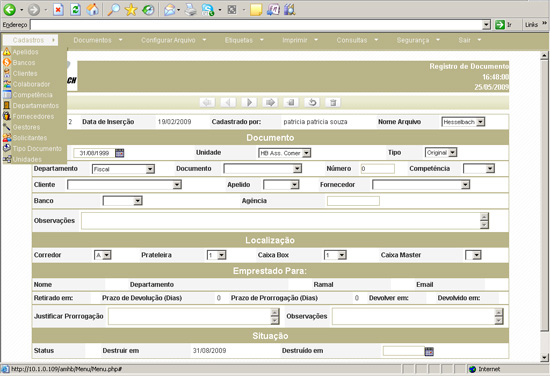Open the Banco dropdown
Viewport: 550px width, 376px height.
click(122, 201)
